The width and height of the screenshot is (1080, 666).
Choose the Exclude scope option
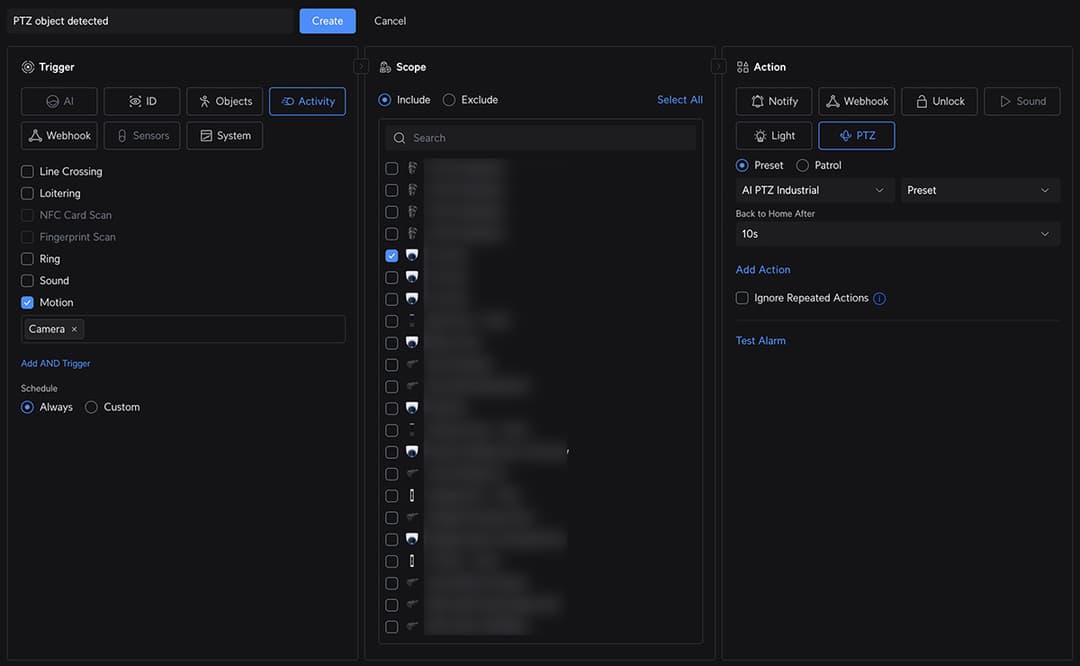[449, 100]
